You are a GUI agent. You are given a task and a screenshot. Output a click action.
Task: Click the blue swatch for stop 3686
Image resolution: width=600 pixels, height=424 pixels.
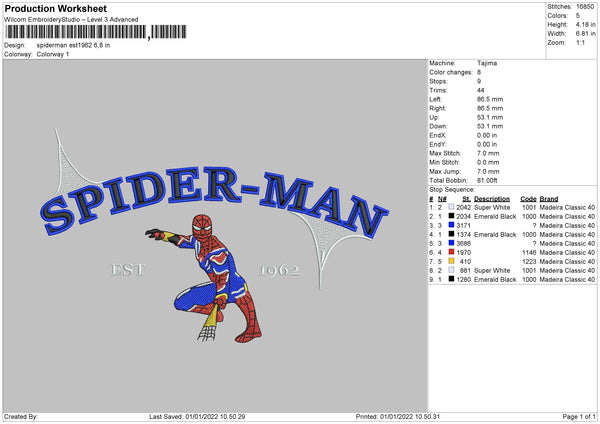pyautogui.click(x=451, y=243)
